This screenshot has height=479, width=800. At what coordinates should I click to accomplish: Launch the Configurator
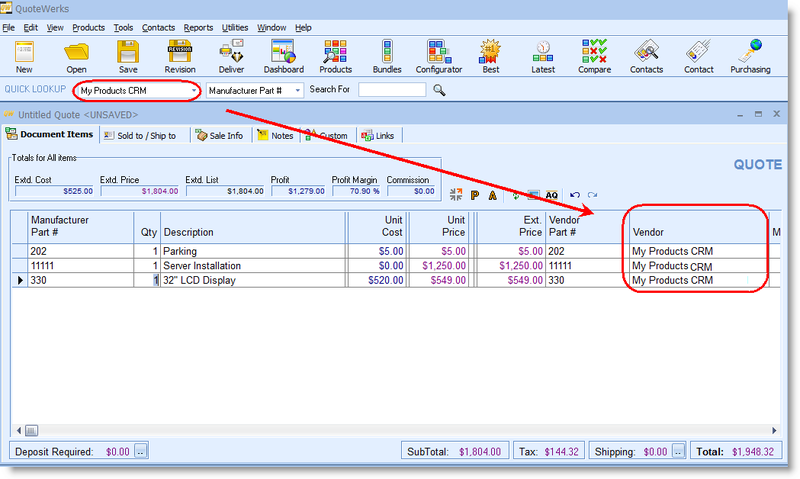click(439, 57)
